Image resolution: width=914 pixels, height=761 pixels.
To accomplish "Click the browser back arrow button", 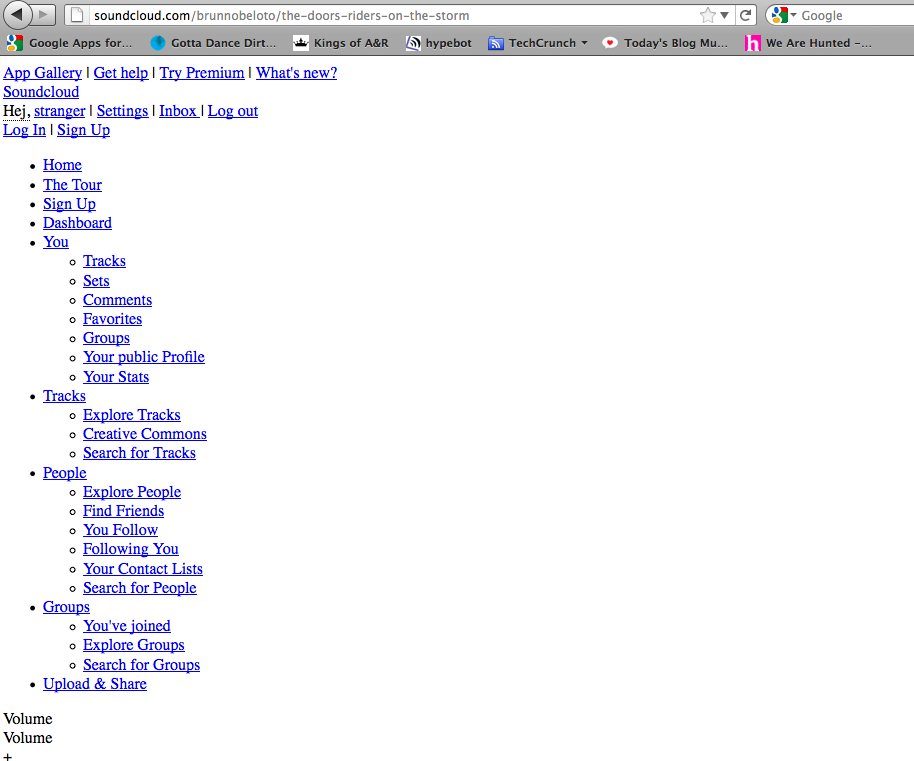I will coord(17,15).
